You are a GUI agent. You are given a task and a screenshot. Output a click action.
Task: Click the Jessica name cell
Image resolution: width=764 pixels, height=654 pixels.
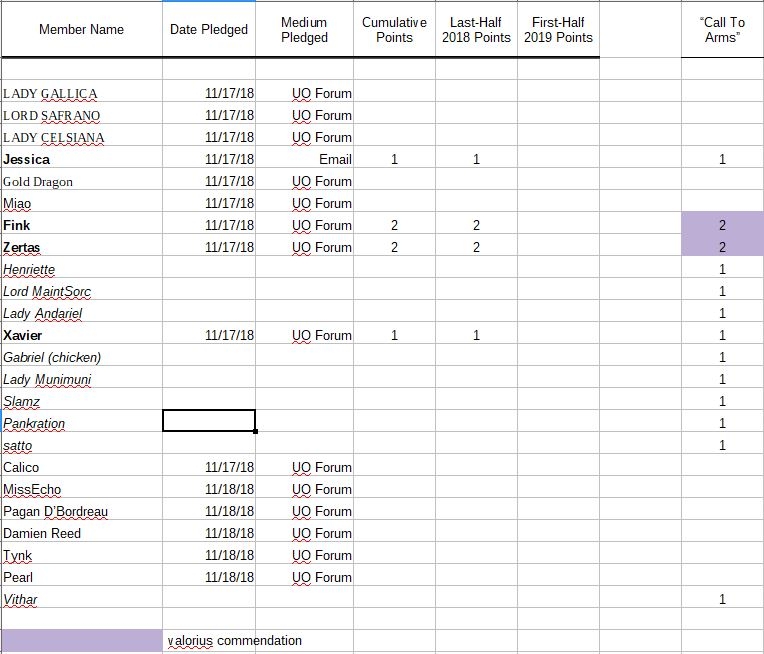(81, 157)
